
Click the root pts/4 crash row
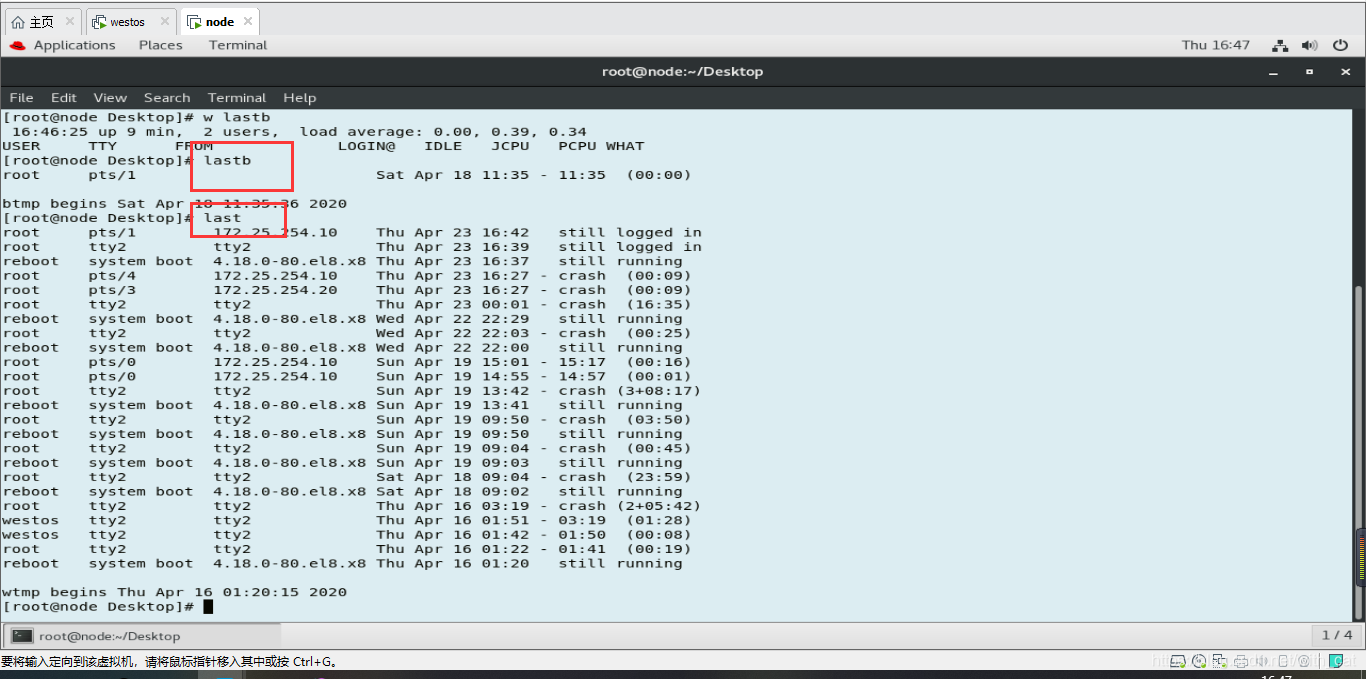[347, 275]
